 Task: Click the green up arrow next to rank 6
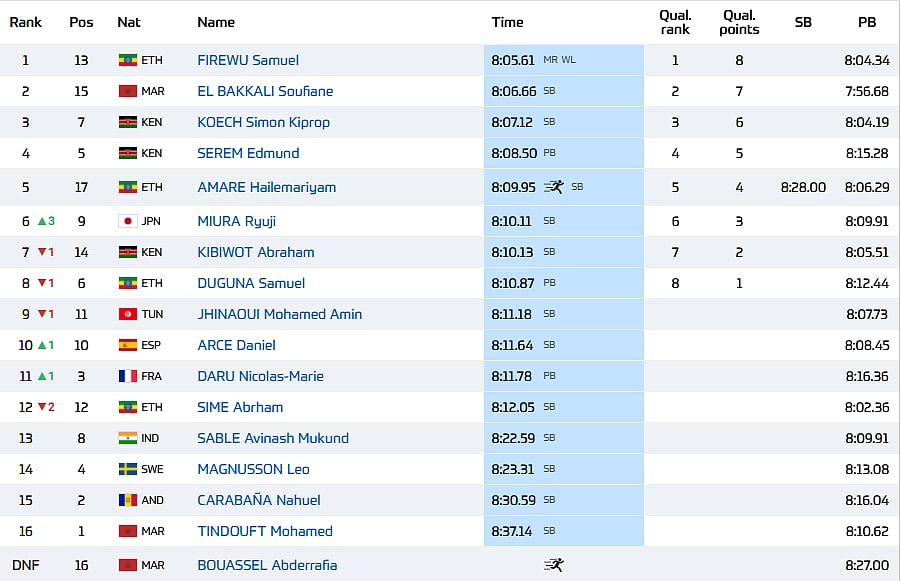coord(41,221)
